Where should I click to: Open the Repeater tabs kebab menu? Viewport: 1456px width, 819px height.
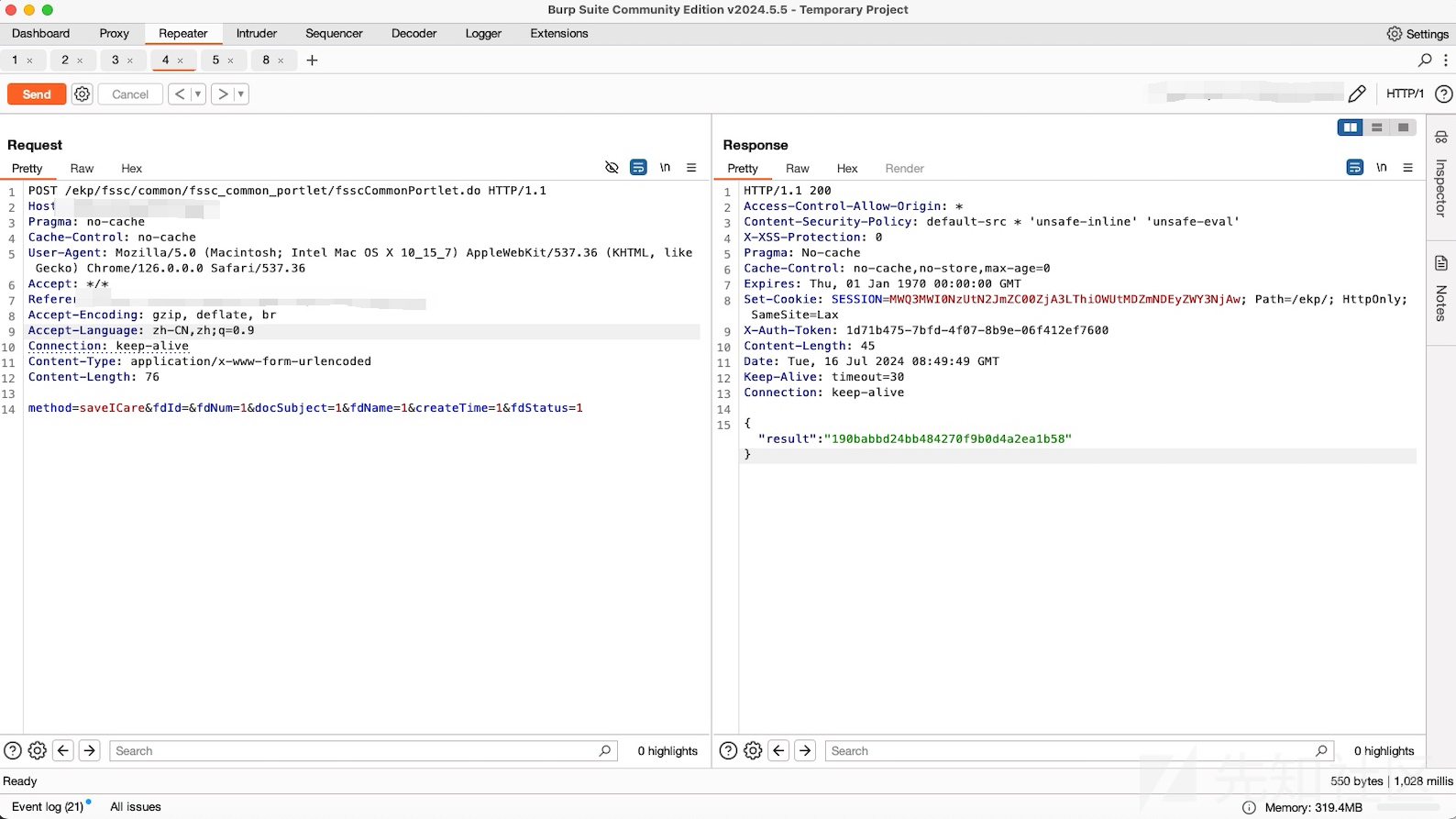tap(1446, 60)
